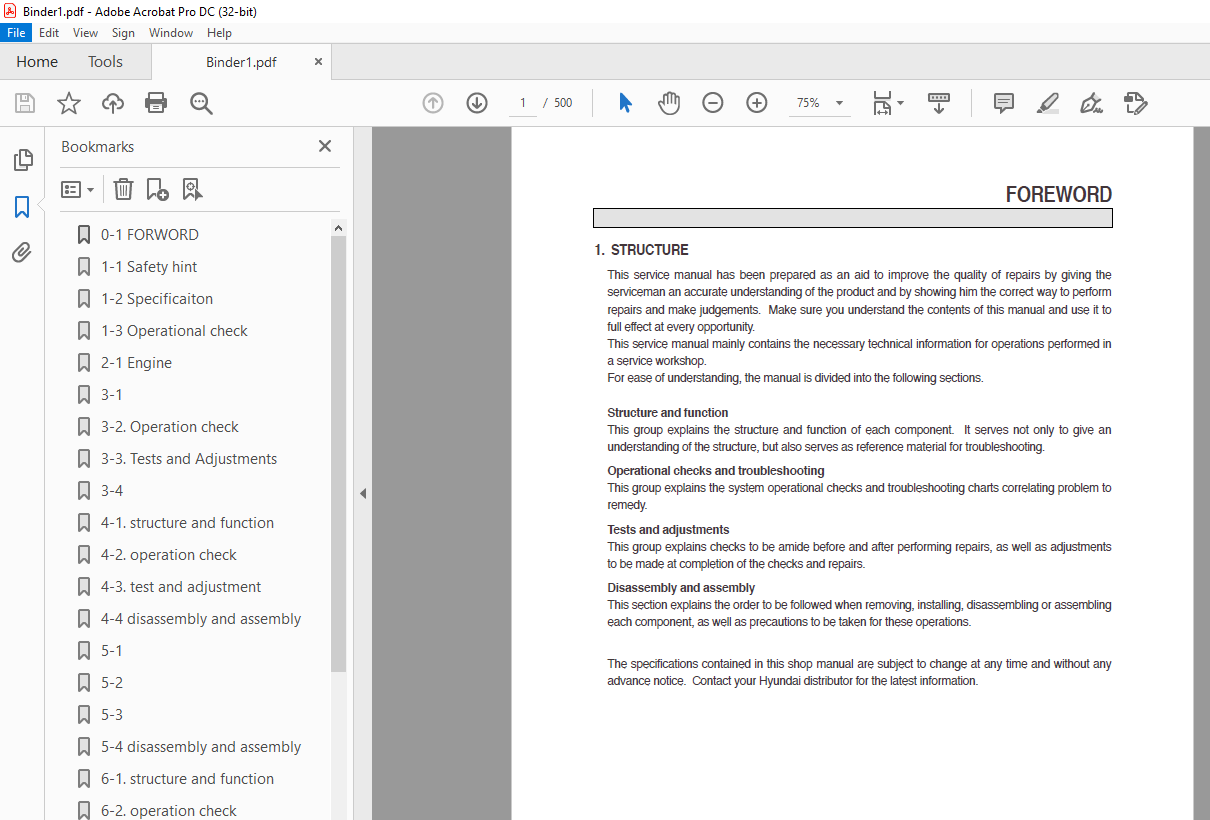The width and height of the screenshot is (1210, 820).
Task: Close the Bookmarks panel
Action: [325, 146]
